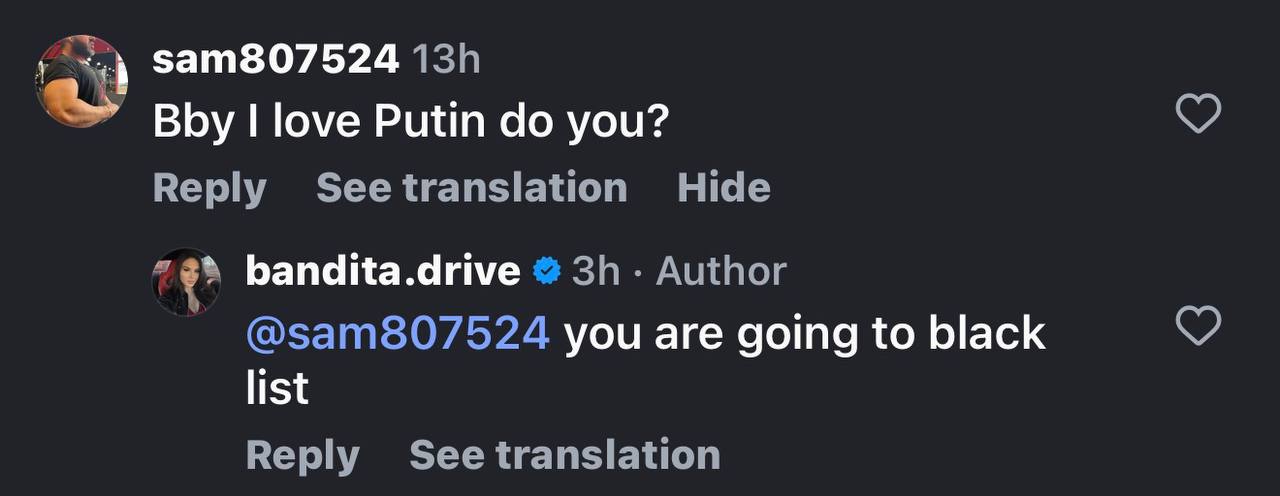Visit the sam807524 username above the comment
This screenshot has width=1280, height=496.
(276, 60)
